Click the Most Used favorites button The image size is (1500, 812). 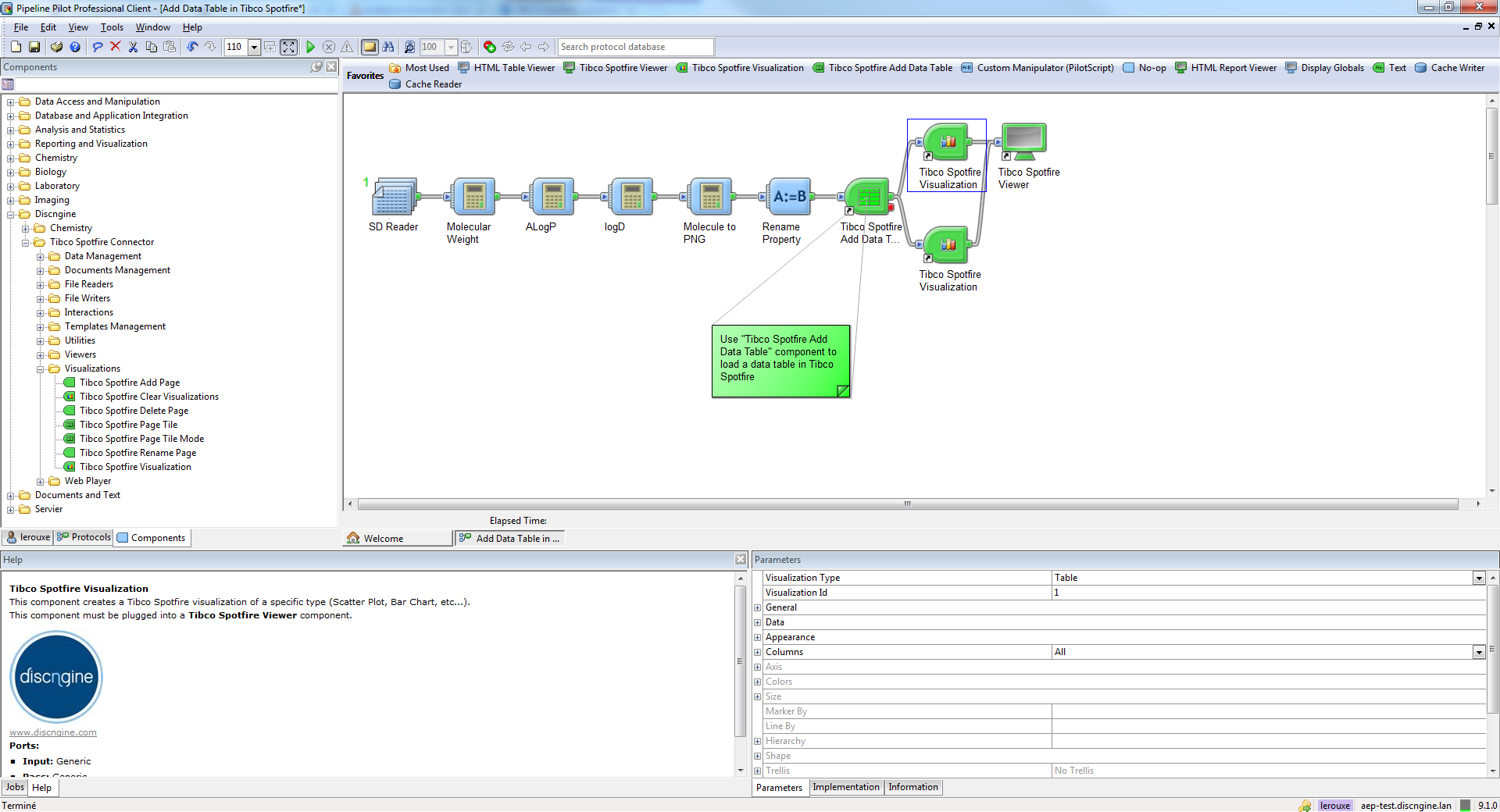[x=420, y=68]
